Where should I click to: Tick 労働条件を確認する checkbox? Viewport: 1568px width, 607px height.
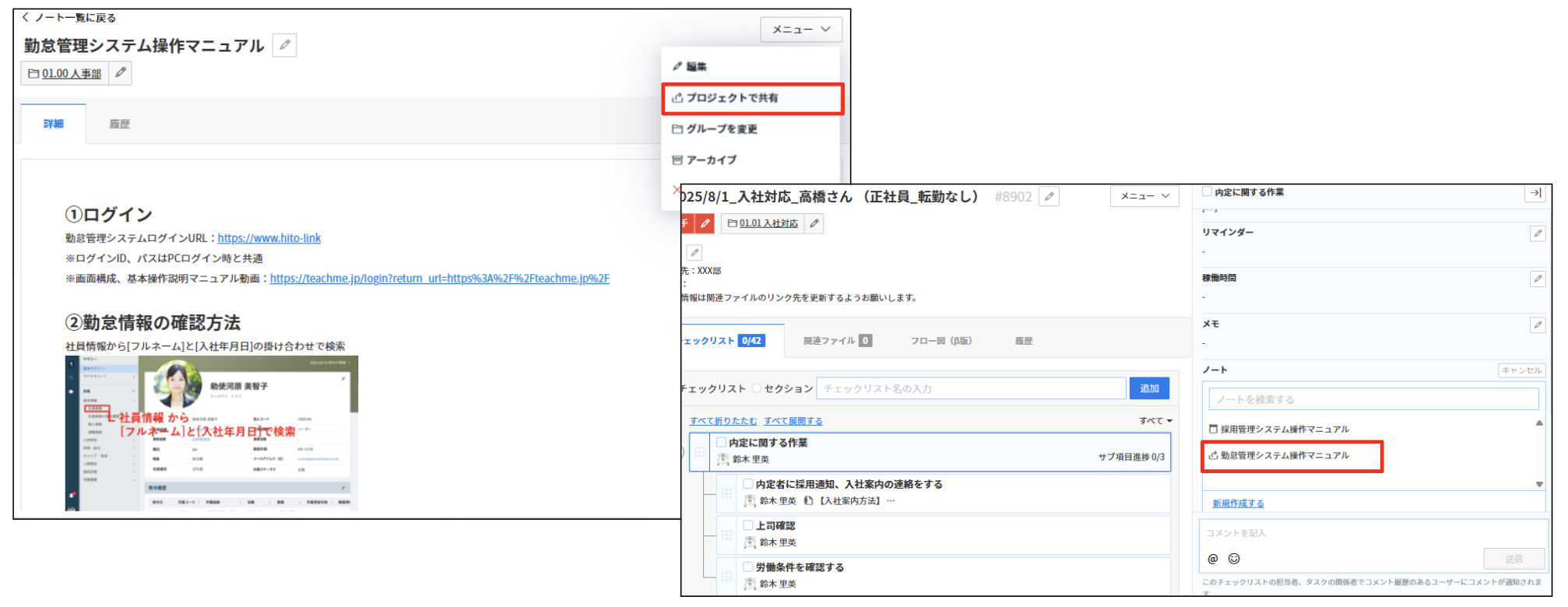tap(747, 567)
